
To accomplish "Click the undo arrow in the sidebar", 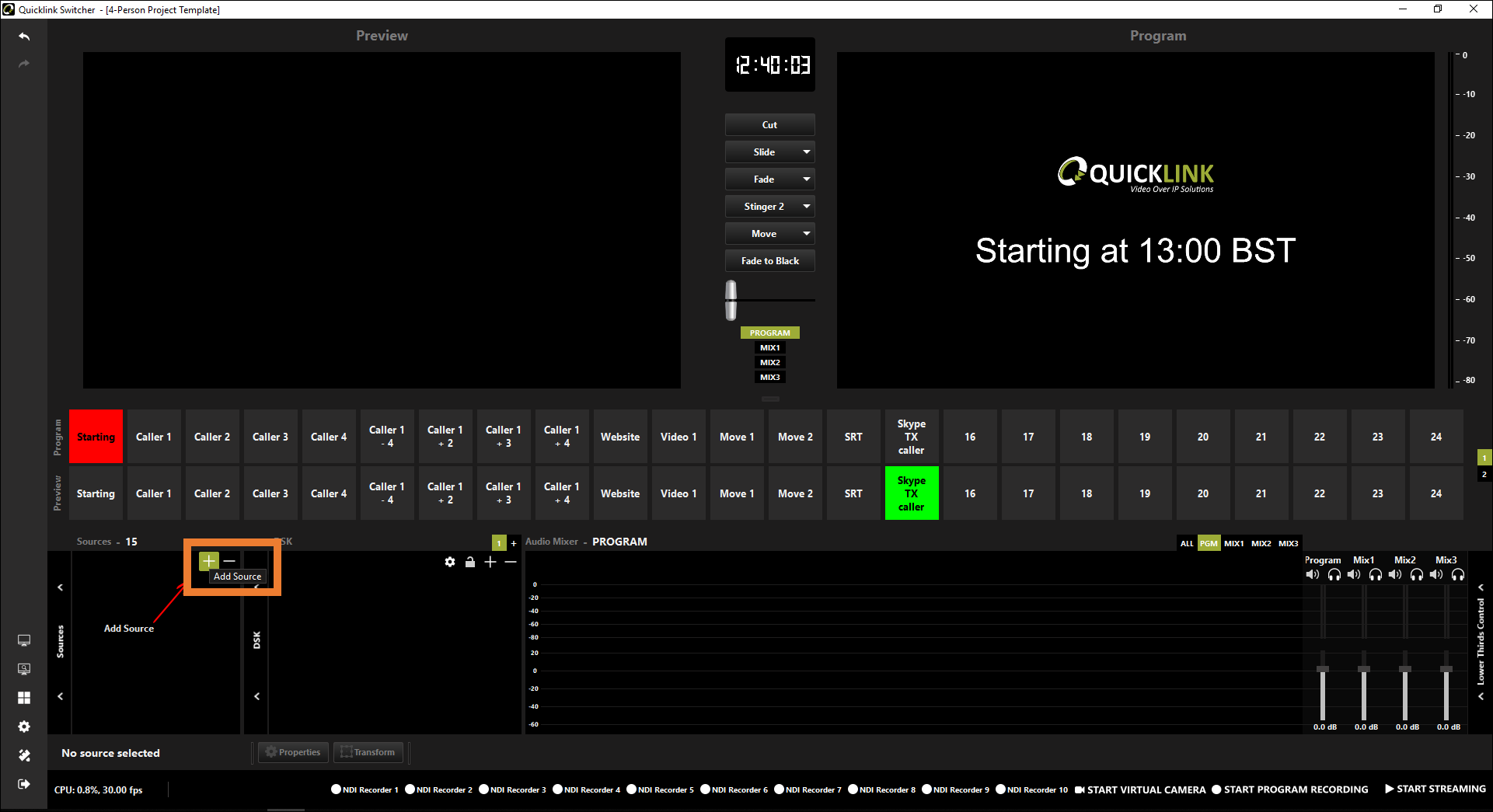I will click(x=24, y=37).
